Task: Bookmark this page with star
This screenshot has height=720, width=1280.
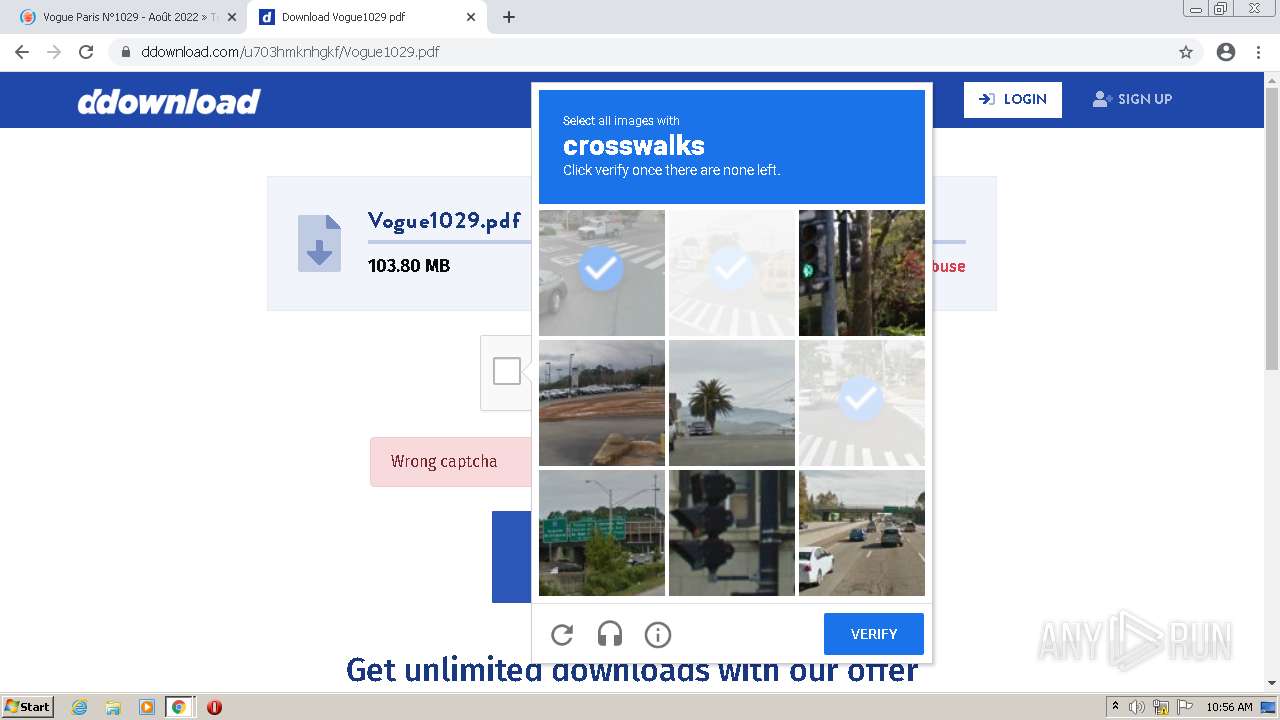Action: pos(1186,52)
